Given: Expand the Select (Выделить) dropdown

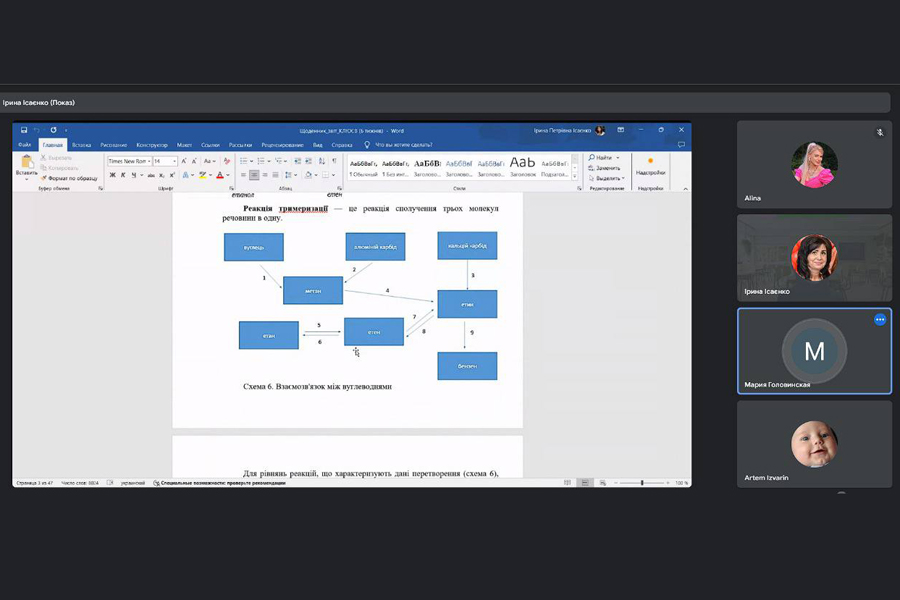Looking at the screenshot, I should (606, 178).
